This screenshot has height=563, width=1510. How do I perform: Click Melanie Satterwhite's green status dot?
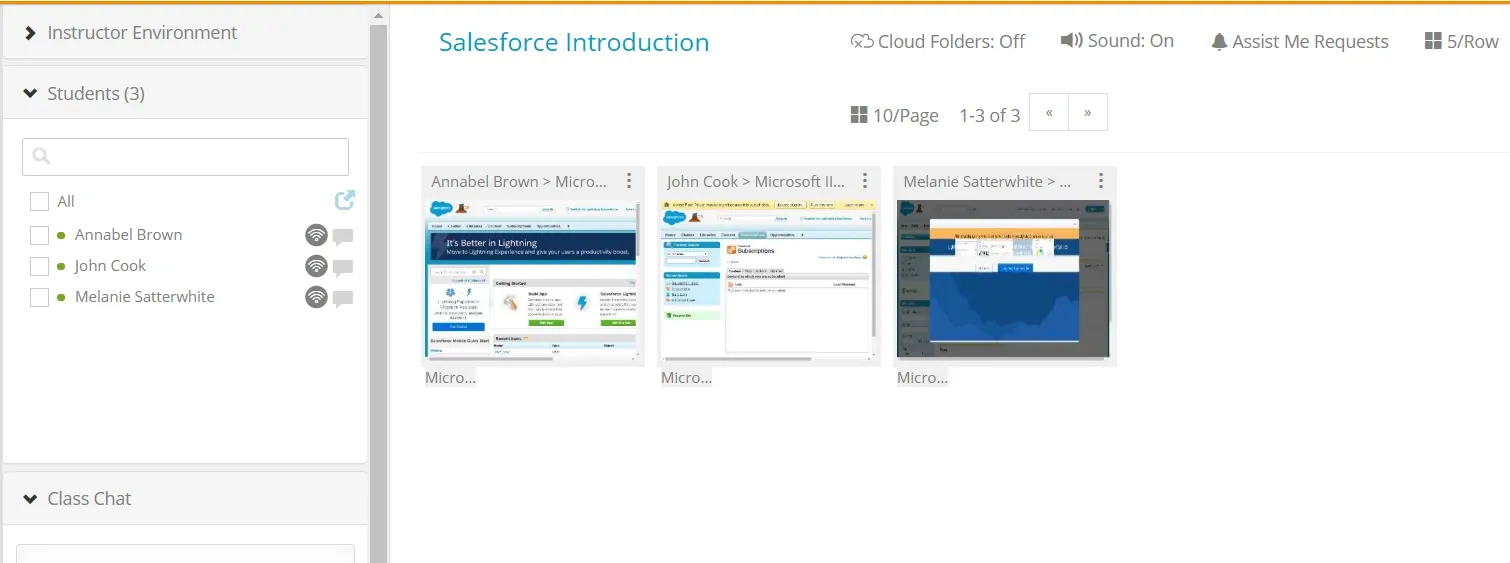click(62, 297)
